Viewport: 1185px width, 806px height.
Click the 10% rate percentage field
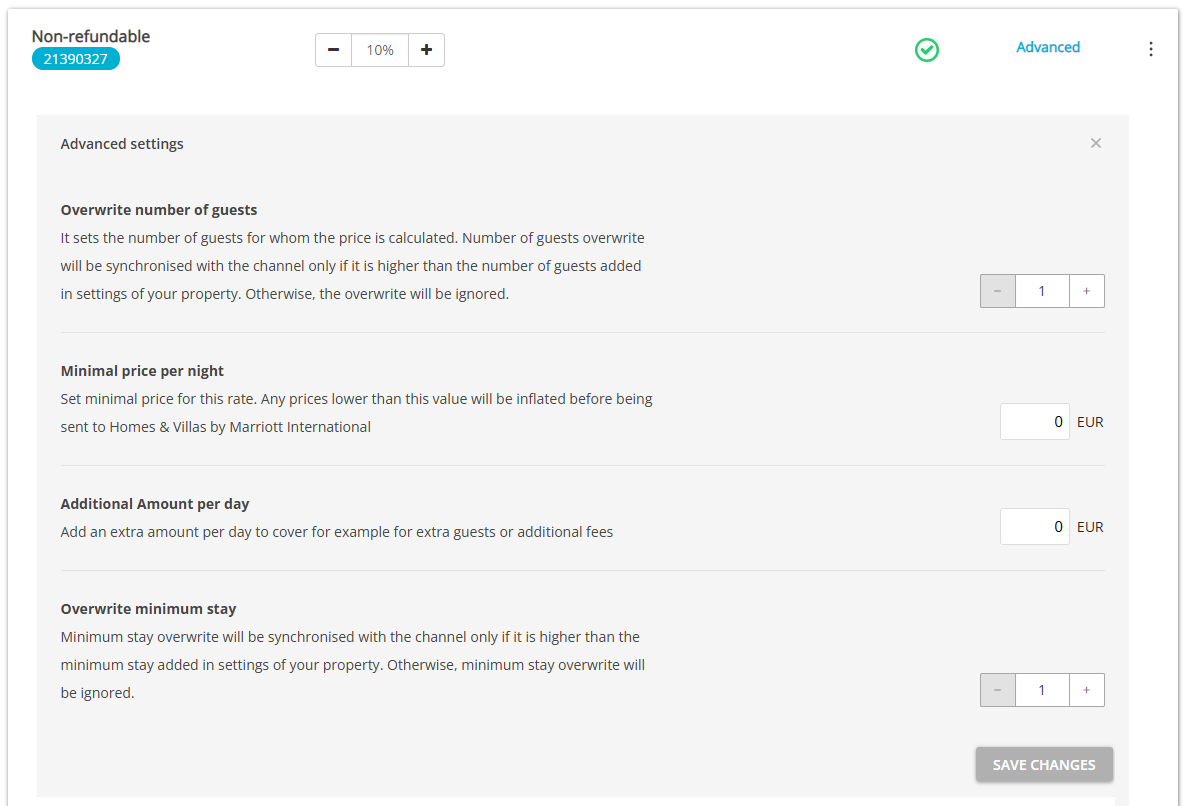pos(380,50)
